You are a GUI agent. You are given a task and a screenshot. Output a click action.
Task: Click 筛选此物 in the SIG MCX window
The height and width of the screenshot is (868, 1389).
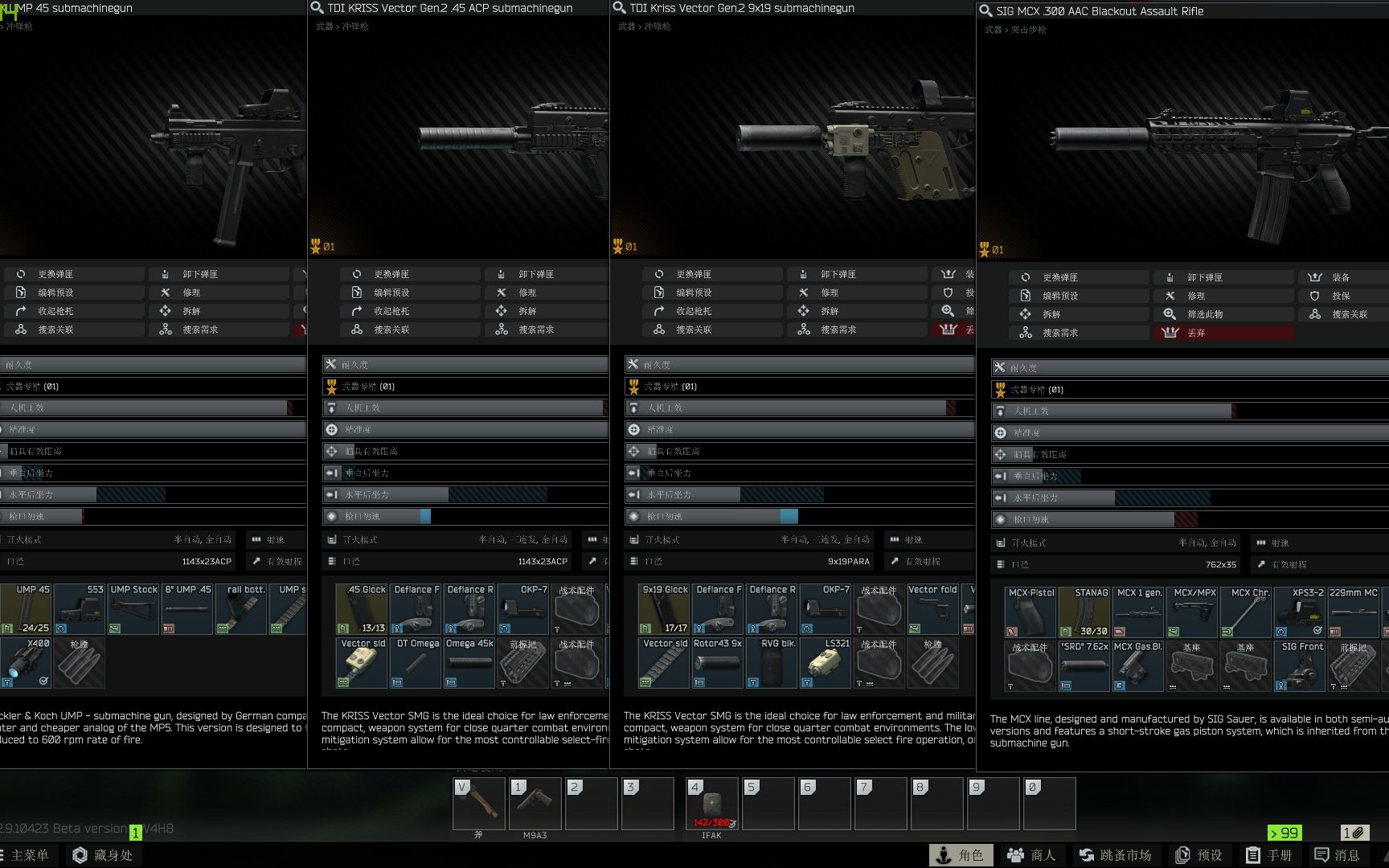pyautogui.click(x=1223, y=314)
